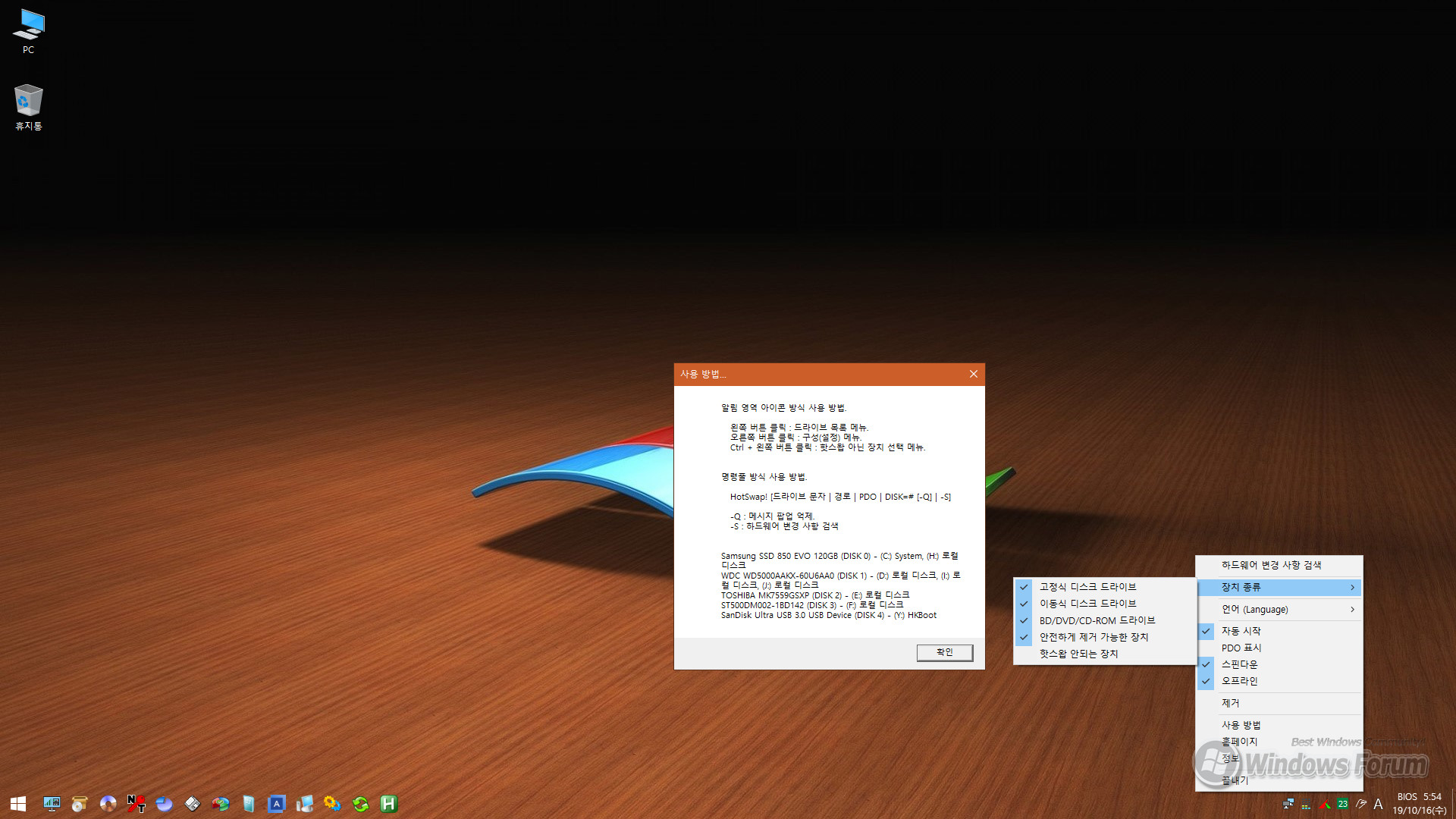
Task: Expand the 언어 (Language) submenu
Action: point(1279,610)
